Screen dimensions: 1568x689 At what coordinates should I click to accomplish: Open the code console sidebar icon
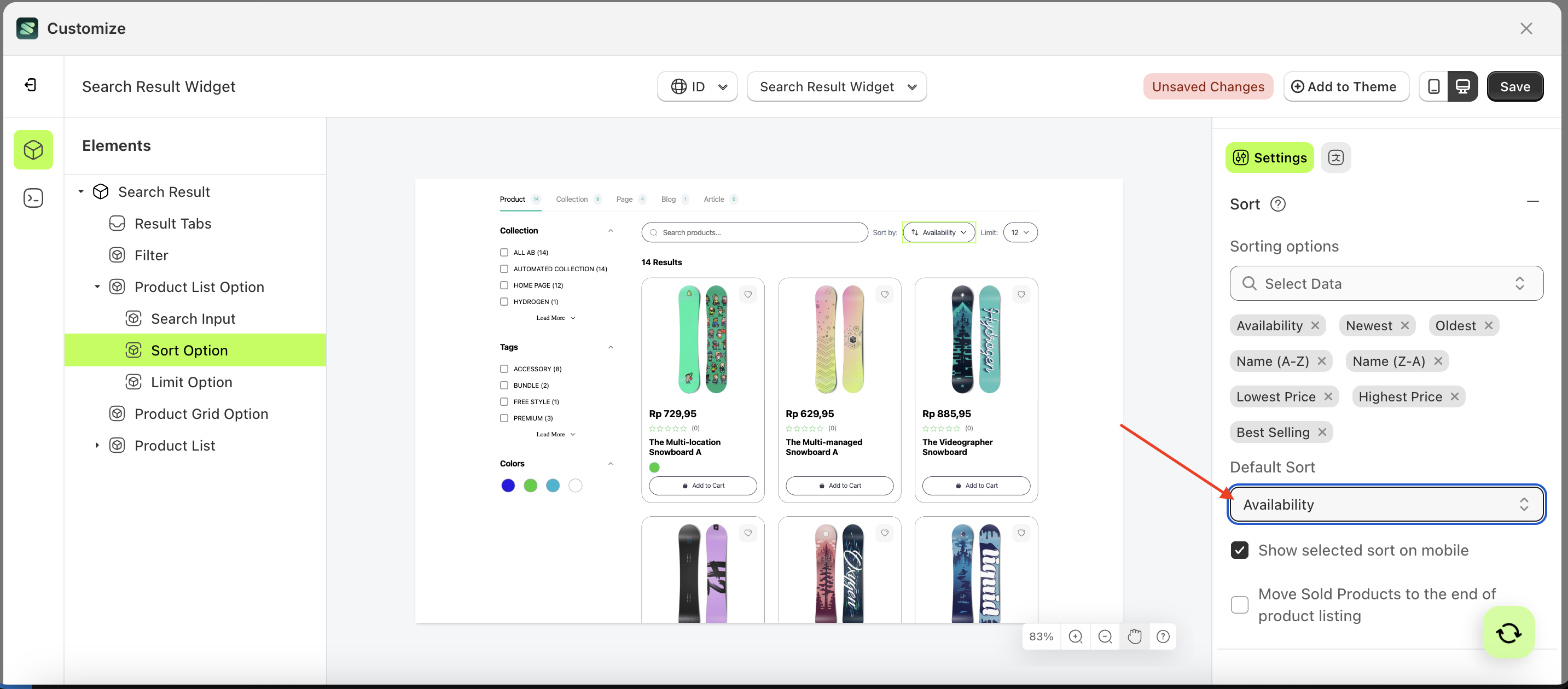(33, 197)
